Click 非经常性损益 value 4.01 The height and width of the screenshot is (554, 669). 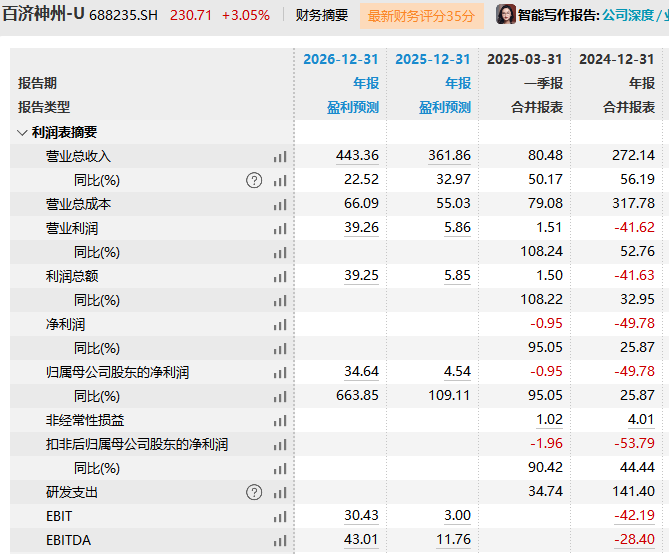pyautogui.click(x=641, y=420)
